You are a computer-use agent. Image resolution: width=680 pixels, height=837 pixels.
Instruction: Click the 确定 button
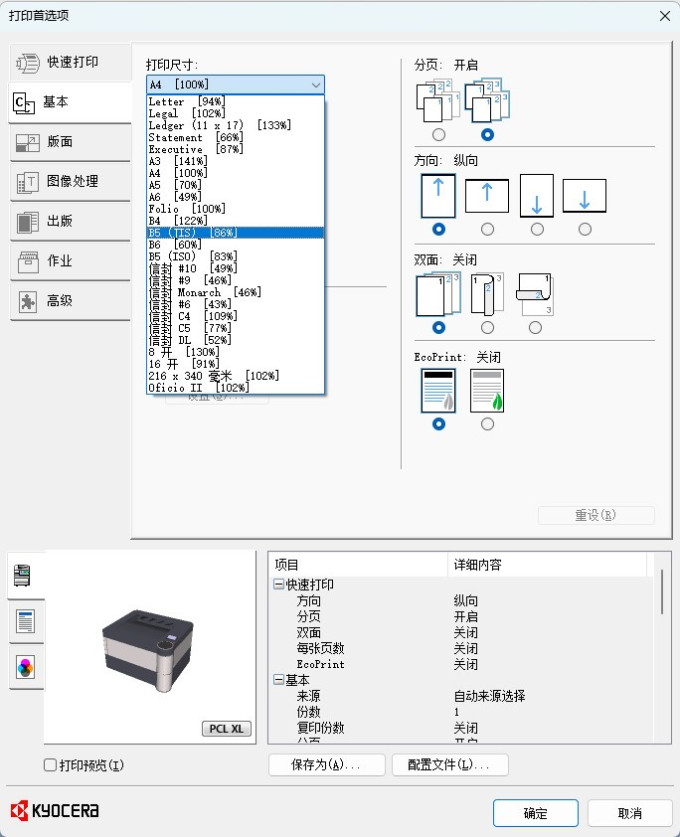pos(535,813)
